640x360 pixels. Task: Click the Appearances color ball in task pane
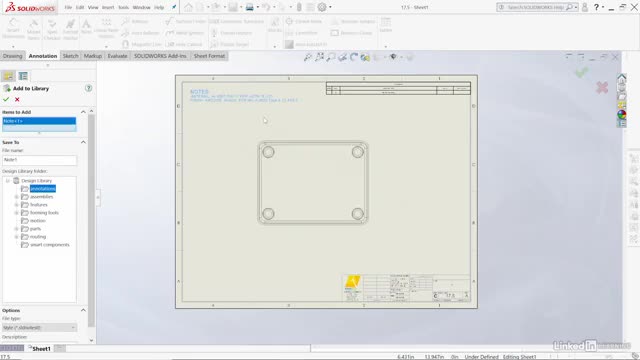click(622, 115)
